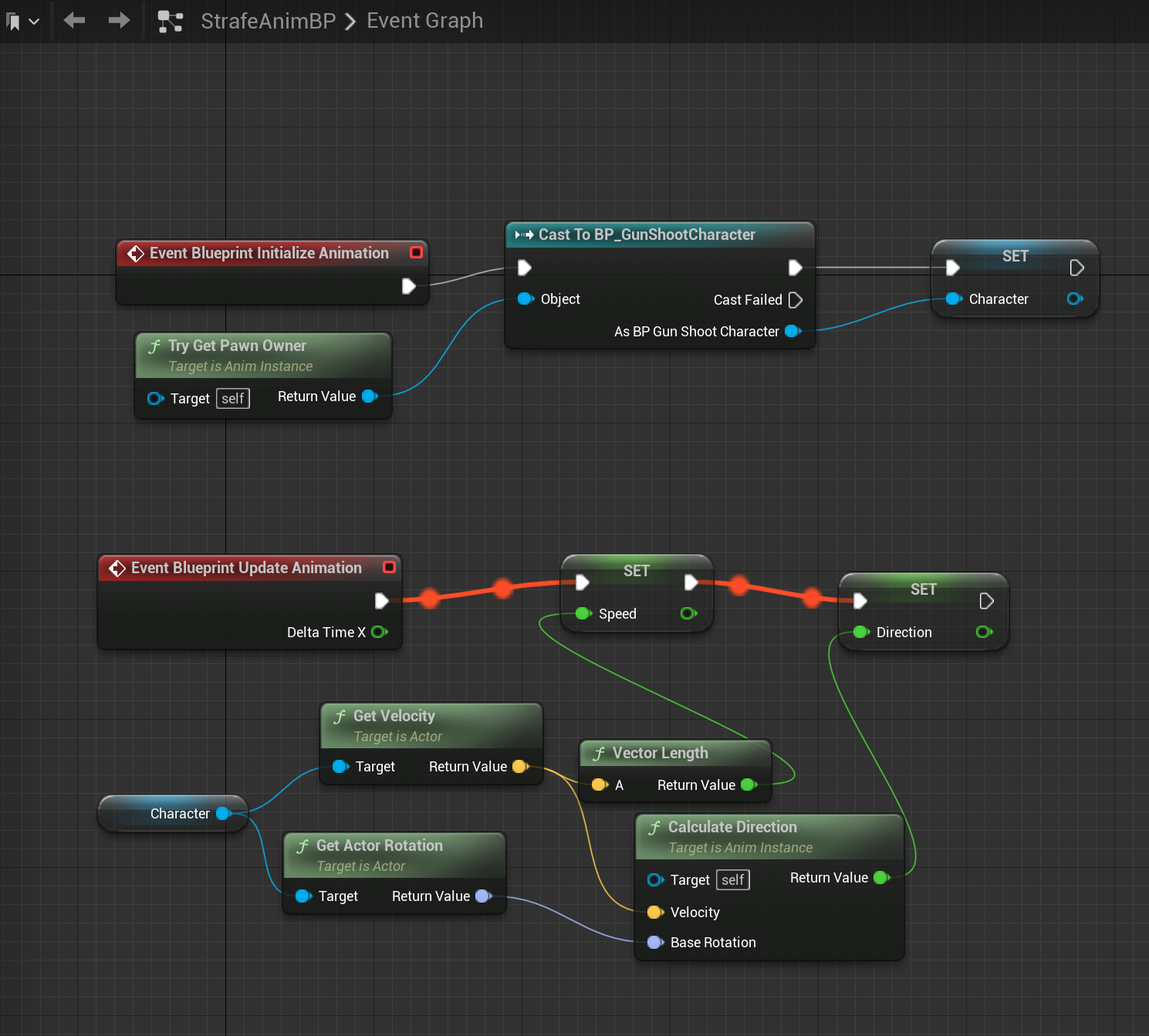1149x1036 pixels.
Task: Click the Direction input pin on the SET node
Action: (x=861, y=632)
